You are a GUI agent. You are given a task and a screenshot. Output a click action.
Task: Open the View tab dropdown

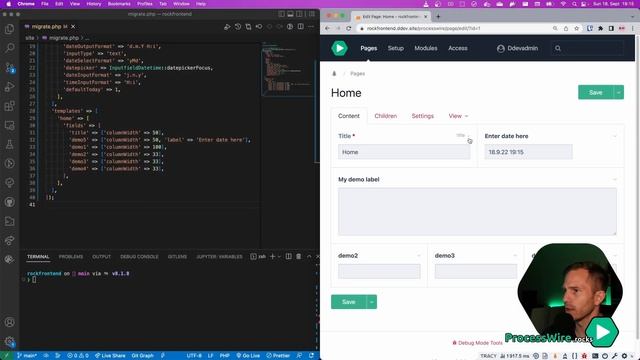(x=458, y=116)
